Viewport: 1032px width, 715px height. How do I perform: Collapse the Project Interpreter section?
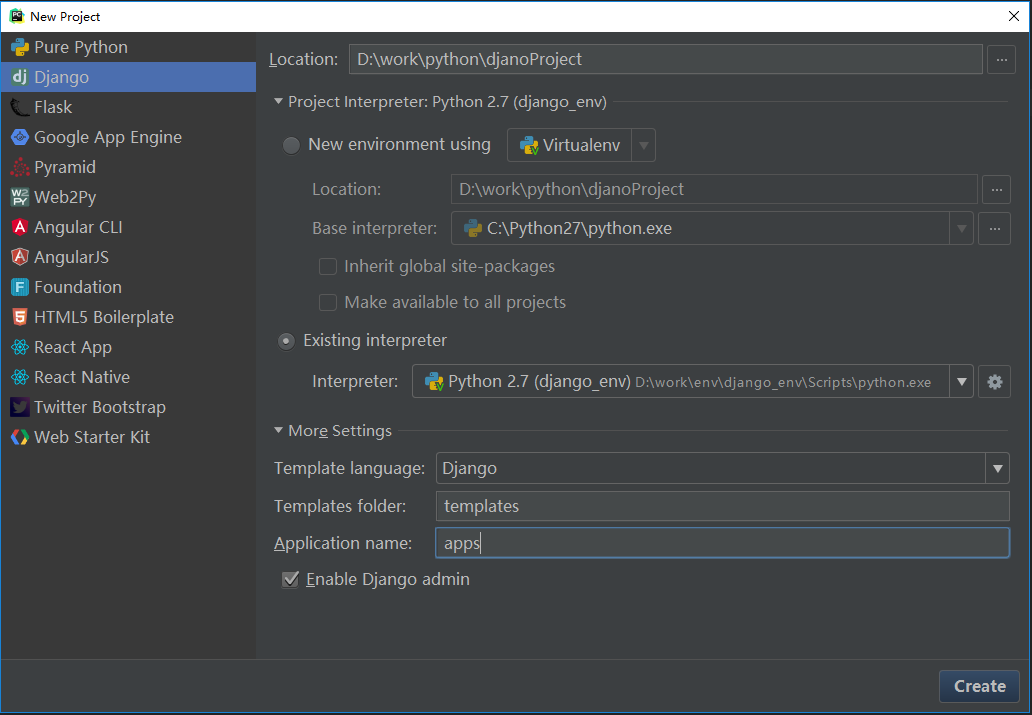click(278, 101)
